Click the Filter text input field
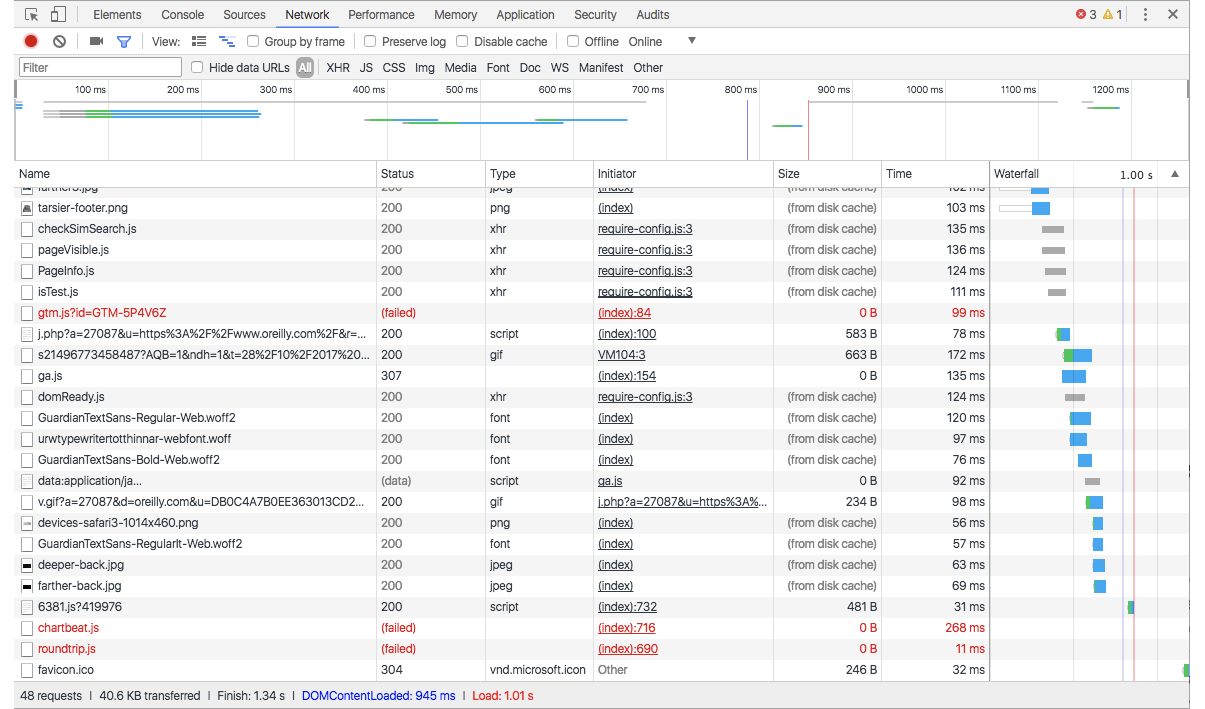This screenshot has height=709, width=1205. (x=100, y=67)
